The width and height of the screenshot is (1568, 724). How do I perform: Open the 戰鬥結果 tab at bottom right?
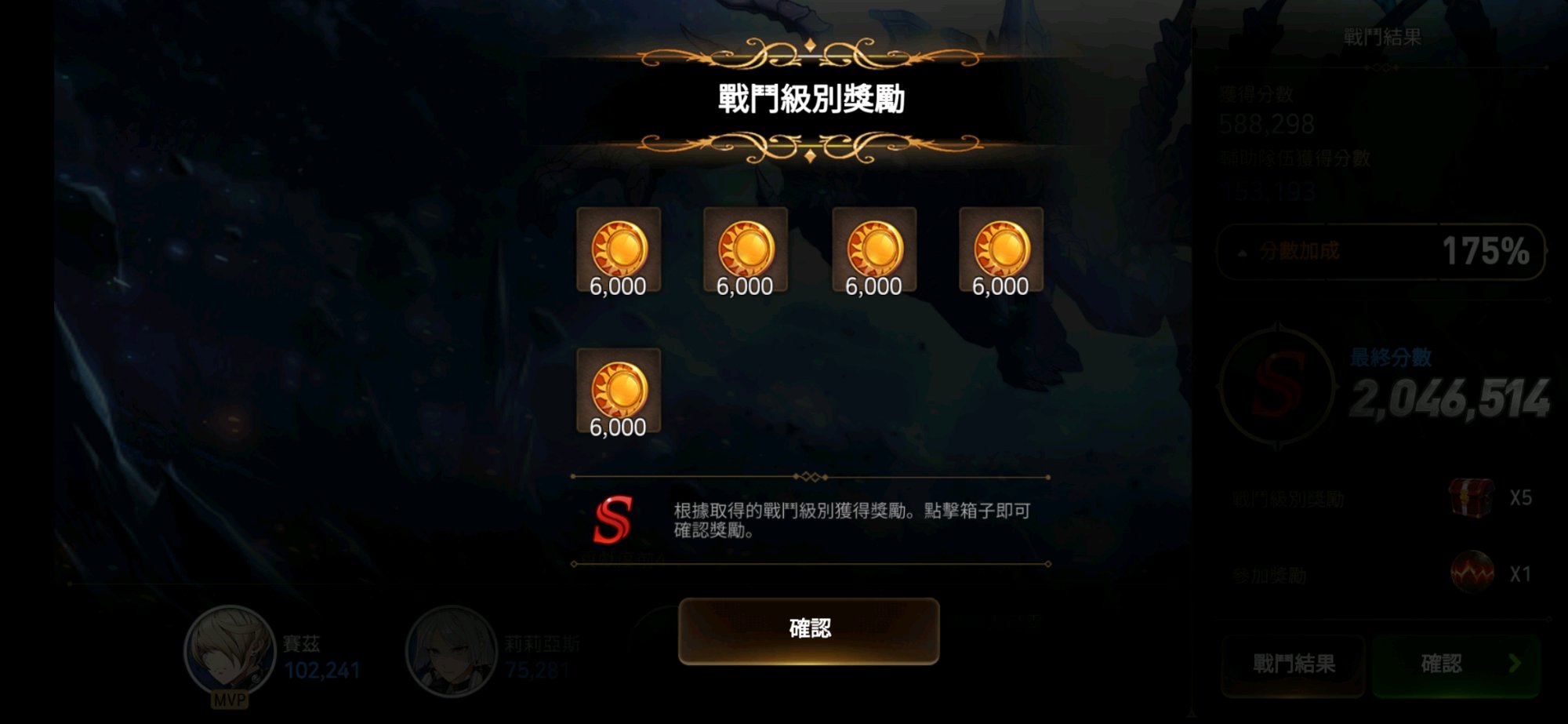(1294, 664)
